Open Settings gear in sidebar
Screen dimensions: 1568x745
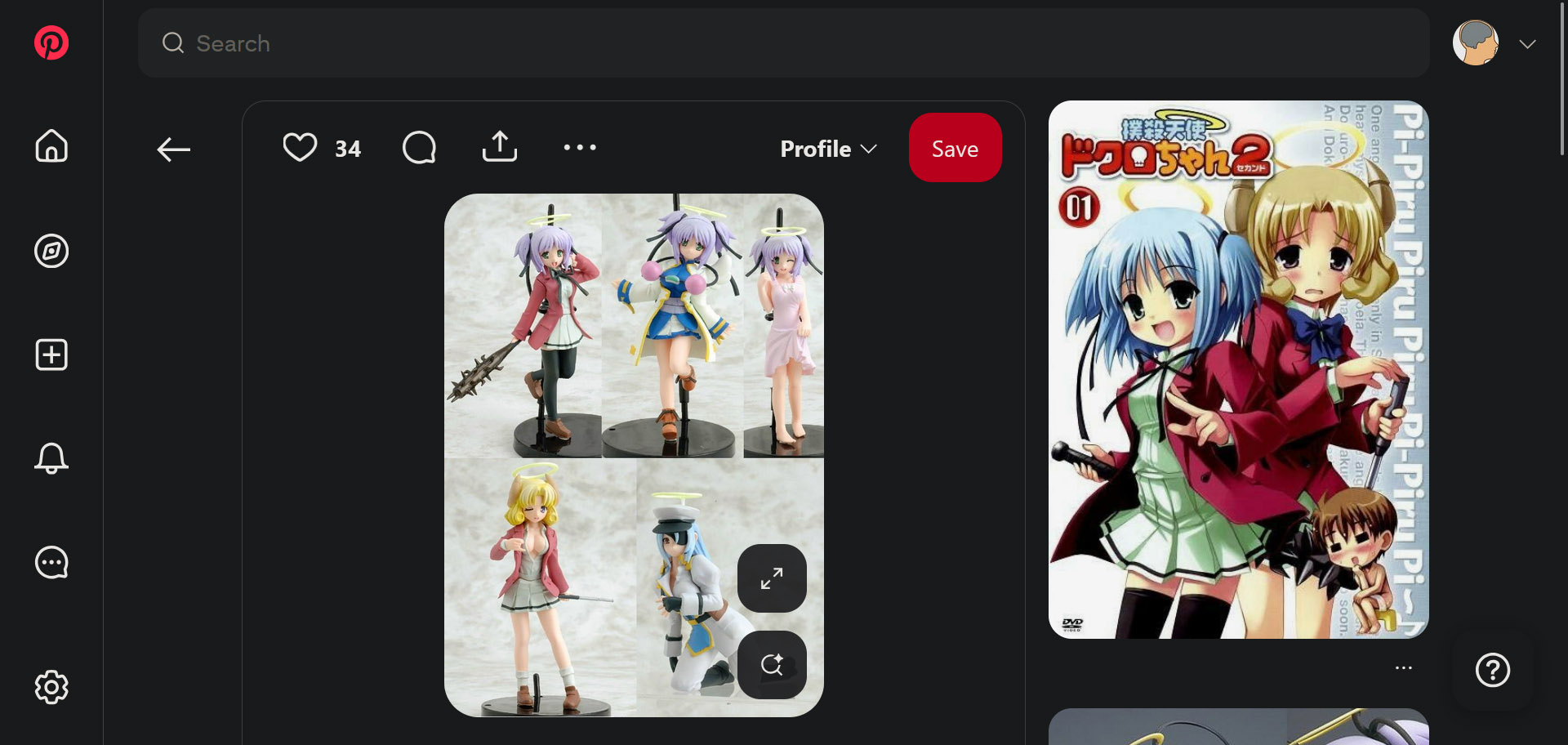51,687
